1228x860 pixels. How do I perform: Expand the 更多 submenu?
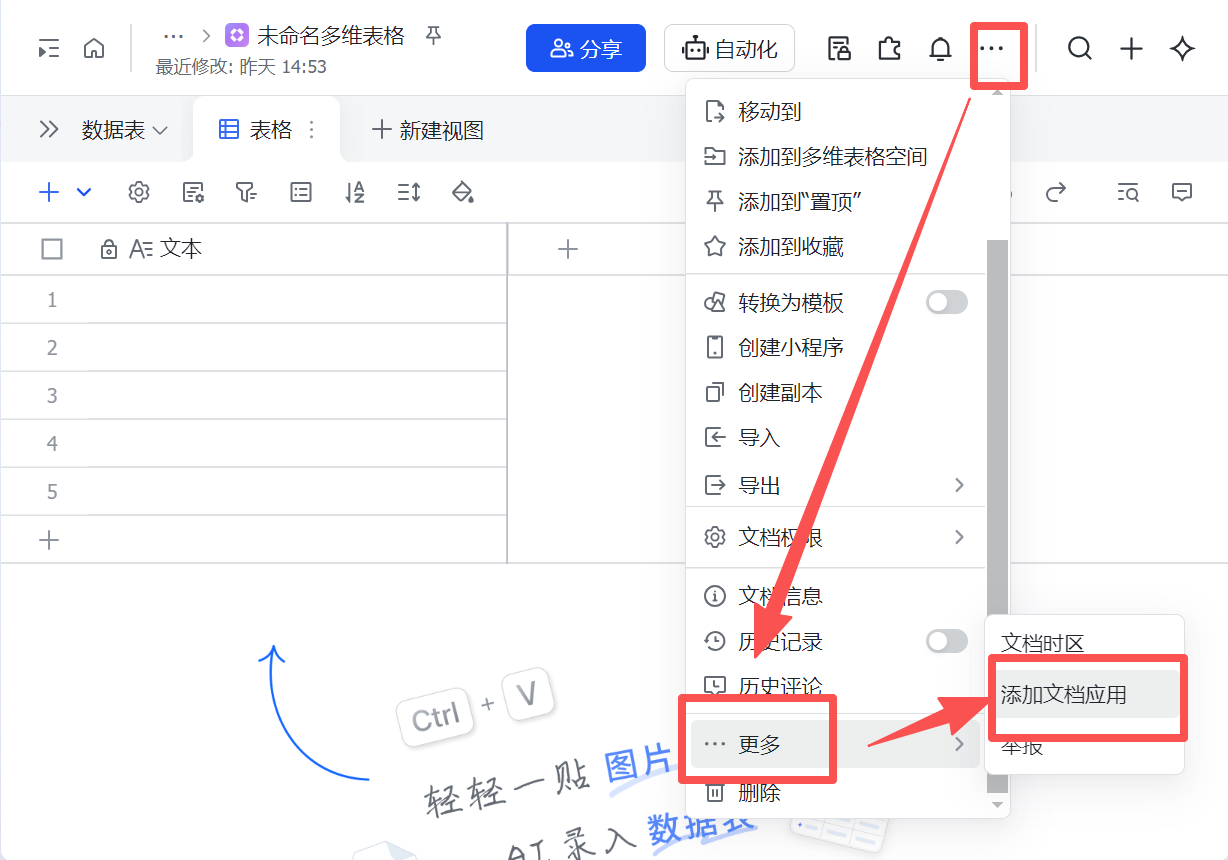[835, 744]
